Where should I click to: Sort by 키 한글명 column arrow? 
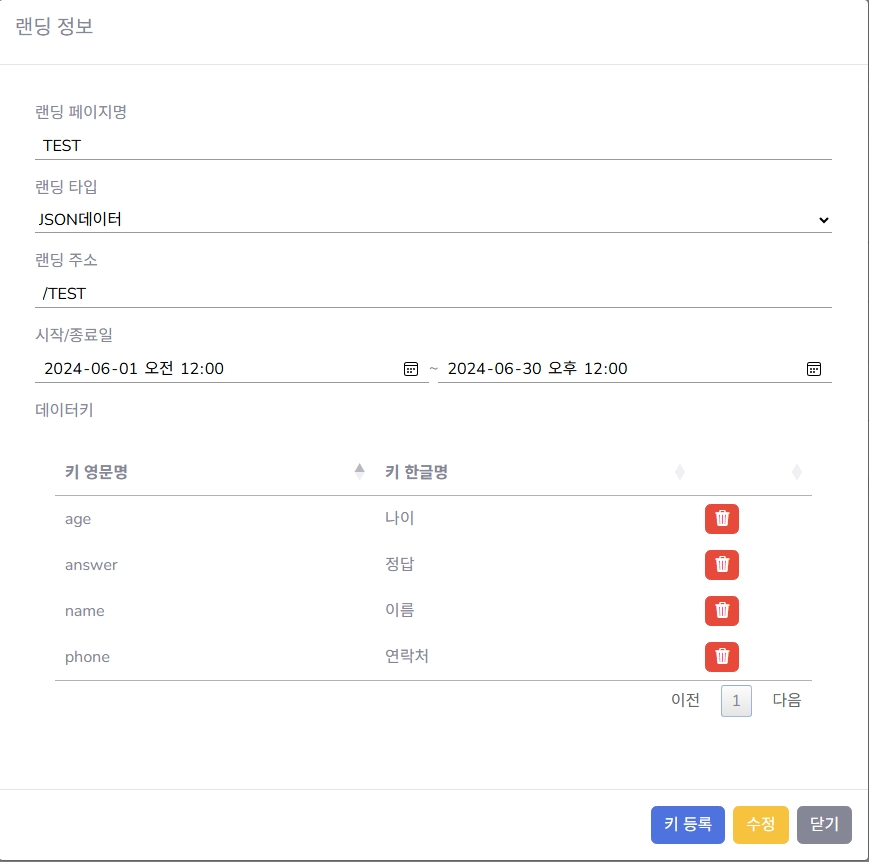pos(679,472)
